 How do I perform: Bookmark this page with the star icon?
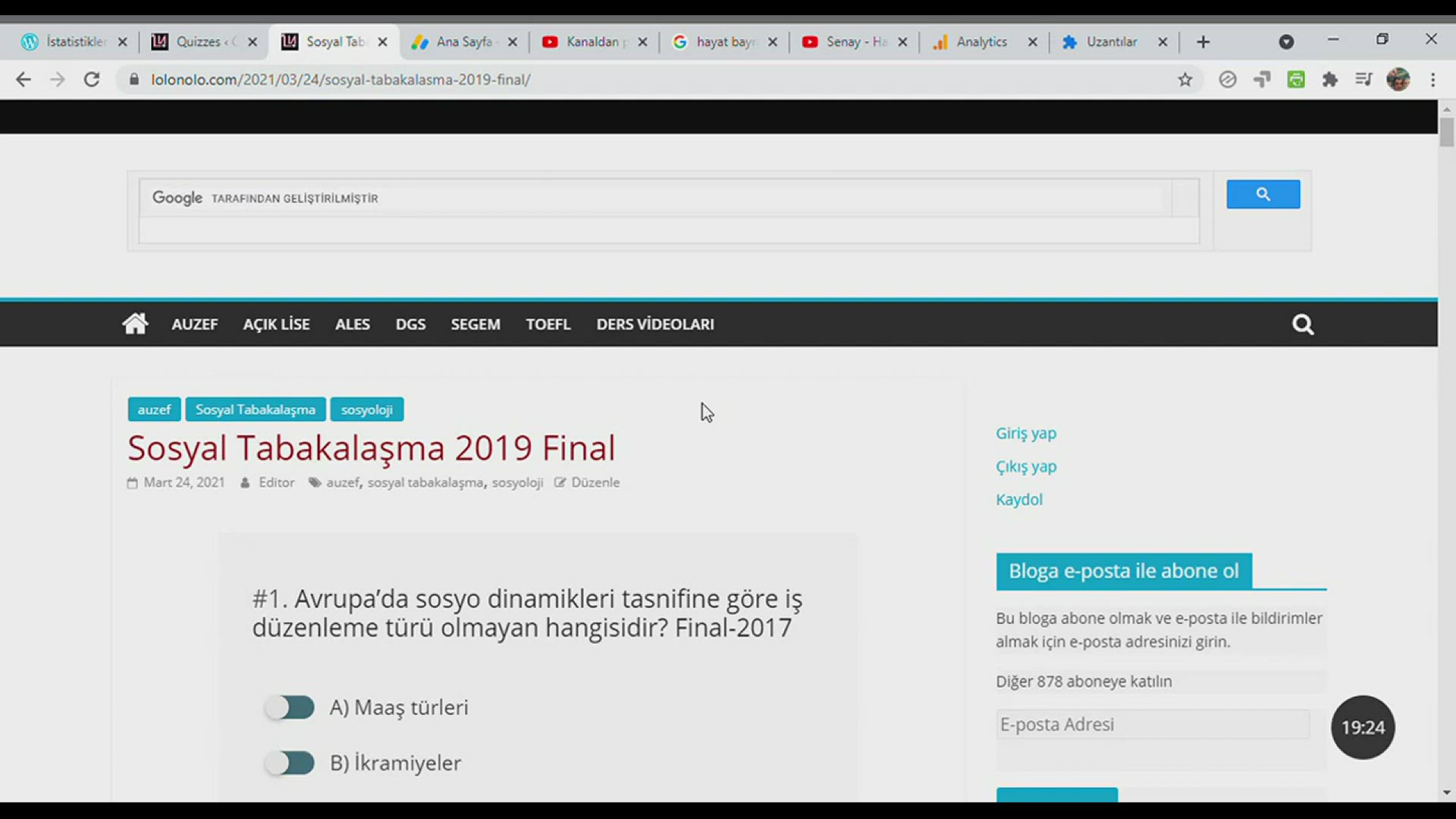click(x=1185, y=80)
